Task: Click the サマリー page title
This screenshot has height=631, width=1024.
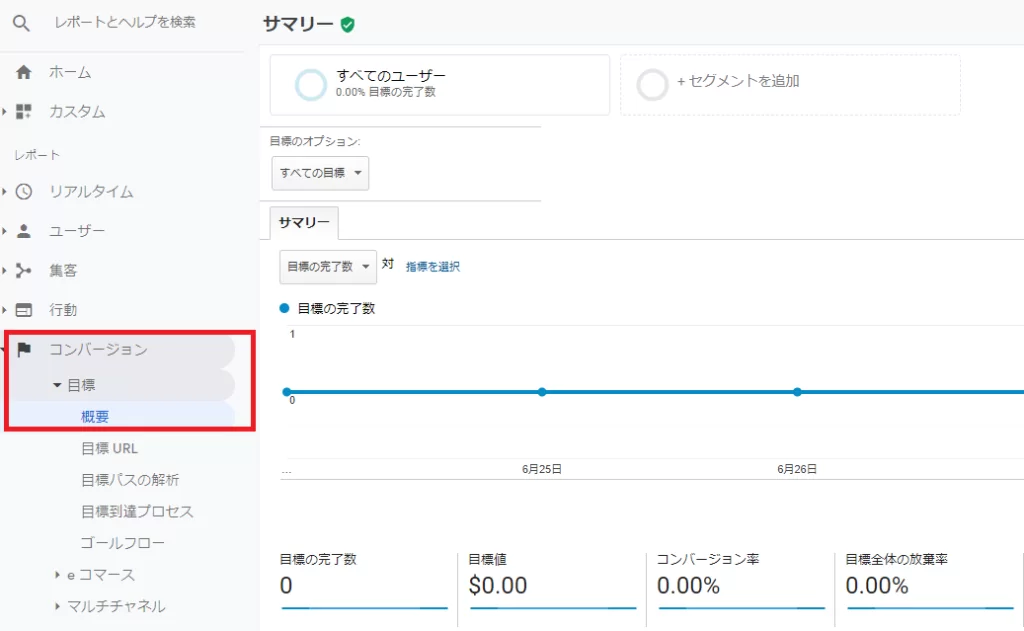Action: click(x=298, y=24)
